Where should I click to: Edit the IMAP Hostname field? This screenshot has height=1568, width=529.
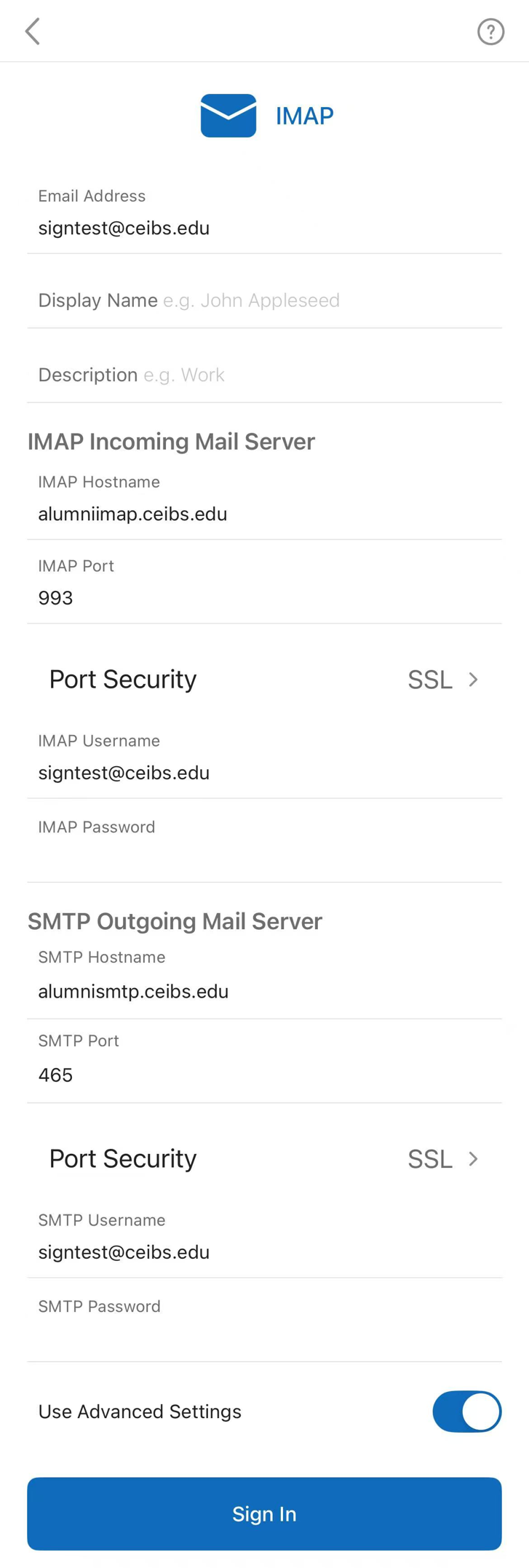(263, 514)
